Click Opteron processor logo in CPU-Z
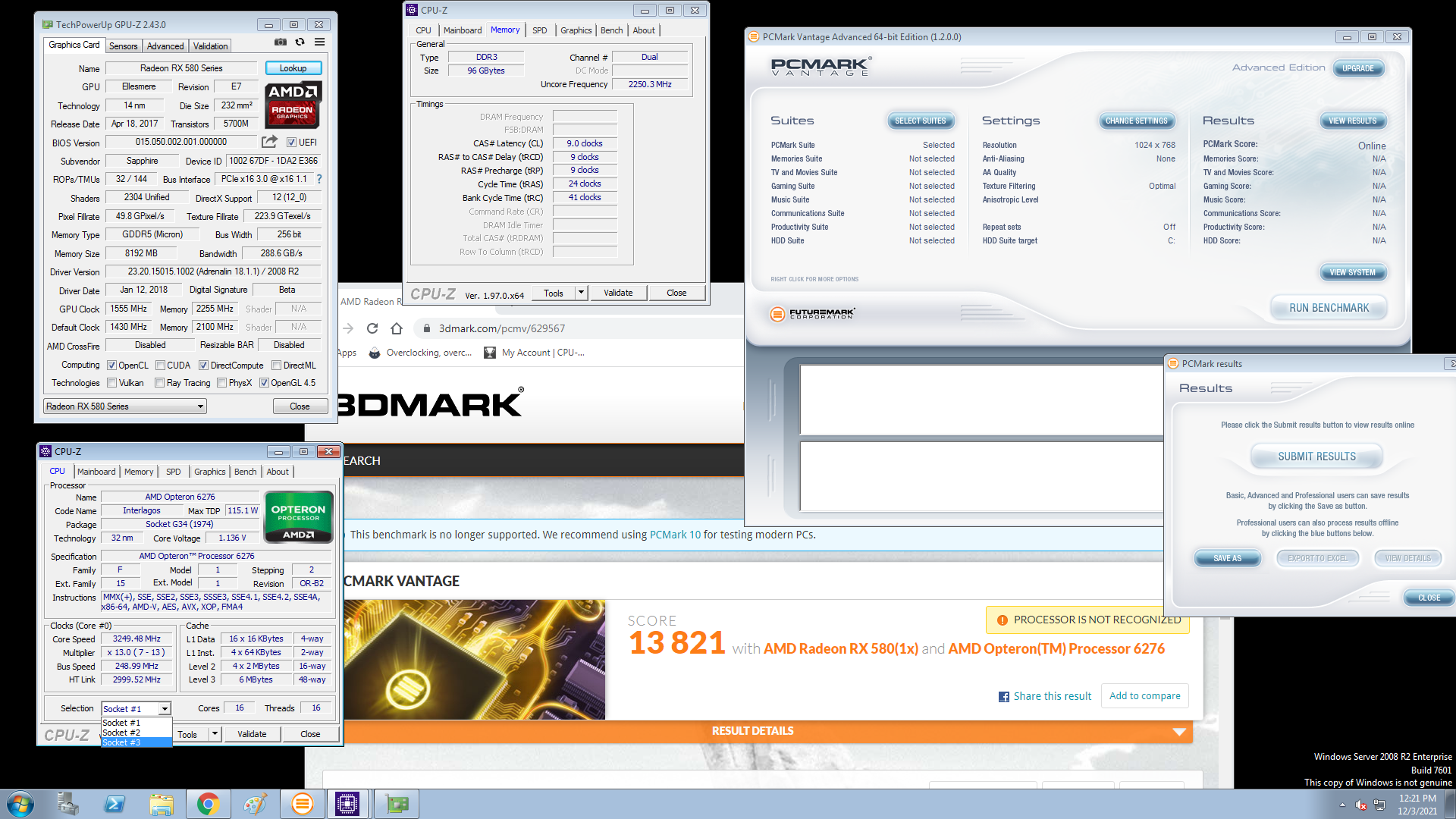The height and width of the screenshot is (819, 1456). pos(298,516)
